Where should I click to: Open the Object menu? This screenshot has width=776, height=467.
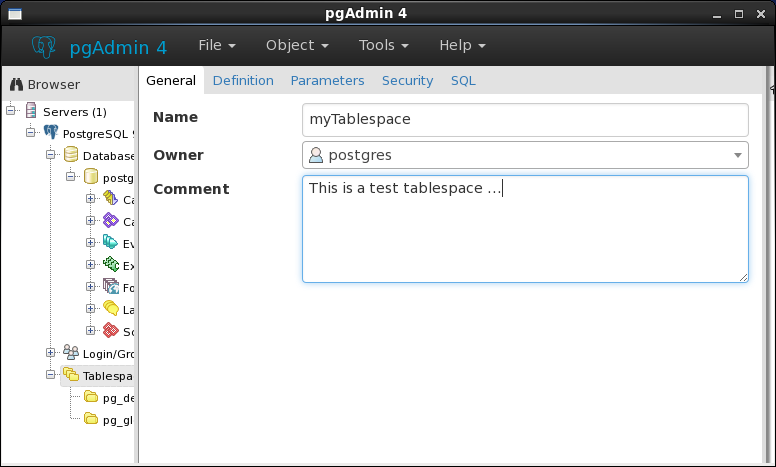[x=297, y=45]
